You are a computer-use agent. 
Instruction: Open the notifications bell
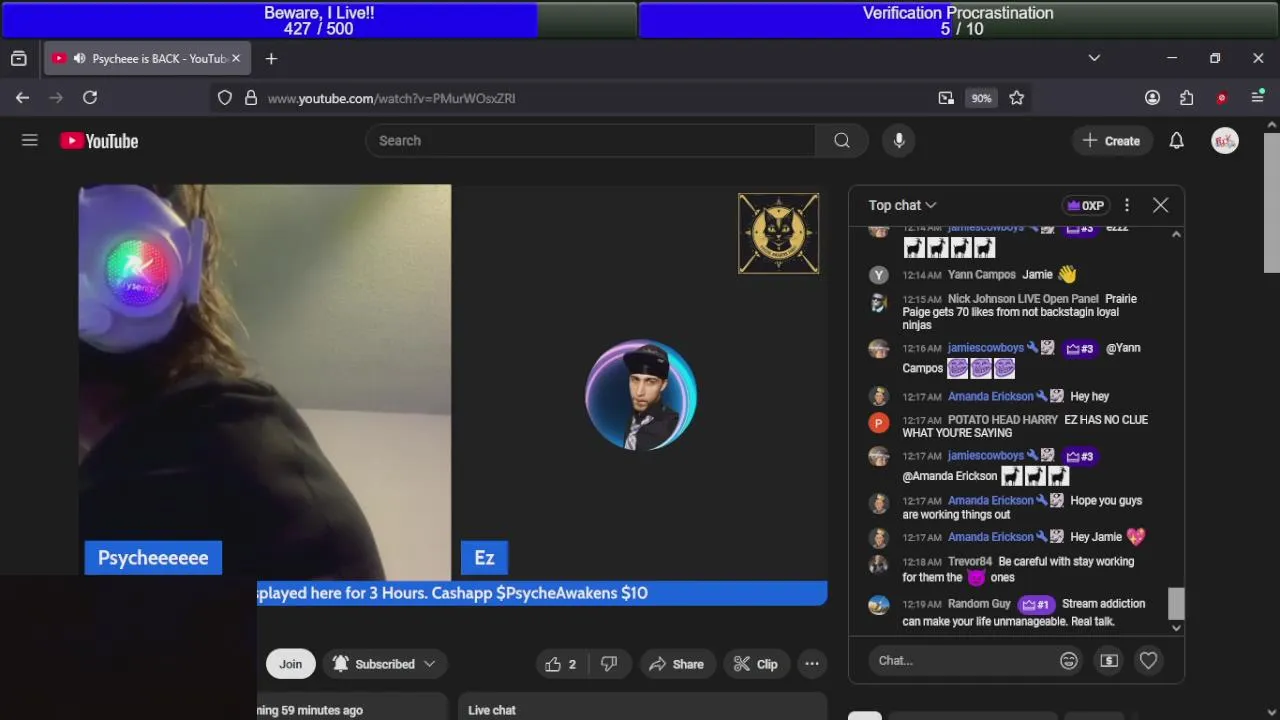click(x=1176, y=141)
